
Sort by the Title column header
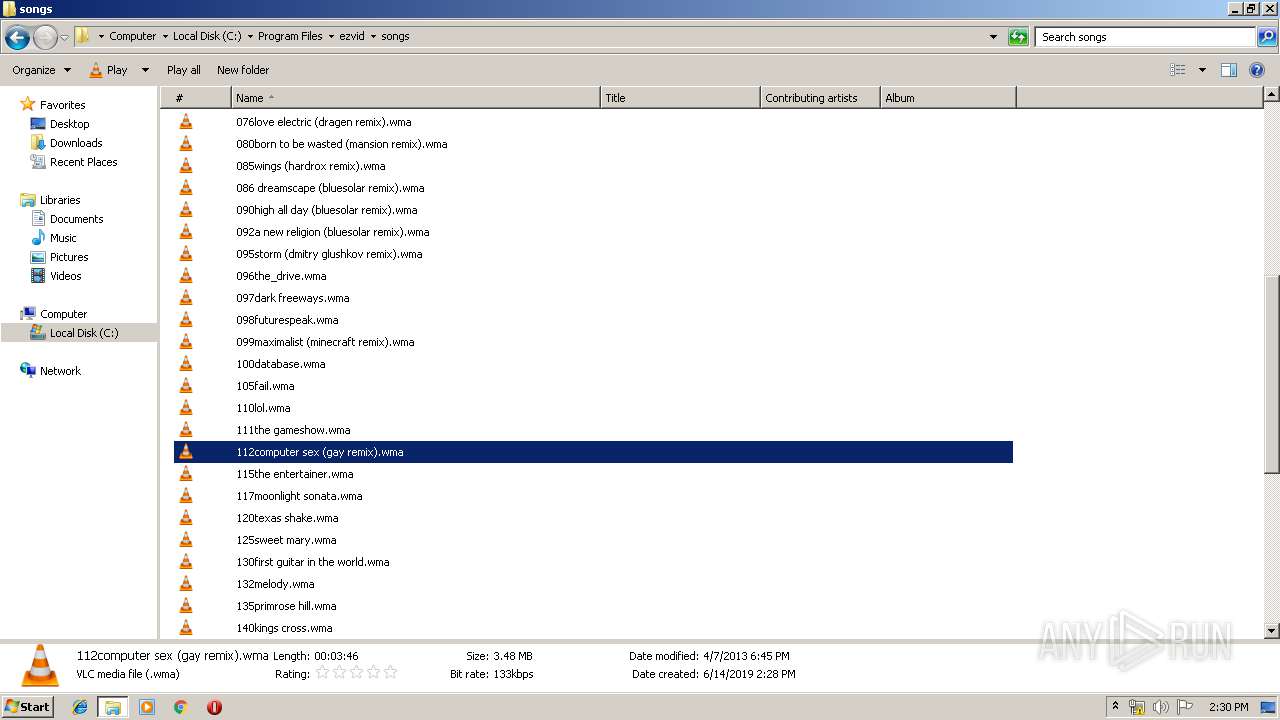click(680, 98)
